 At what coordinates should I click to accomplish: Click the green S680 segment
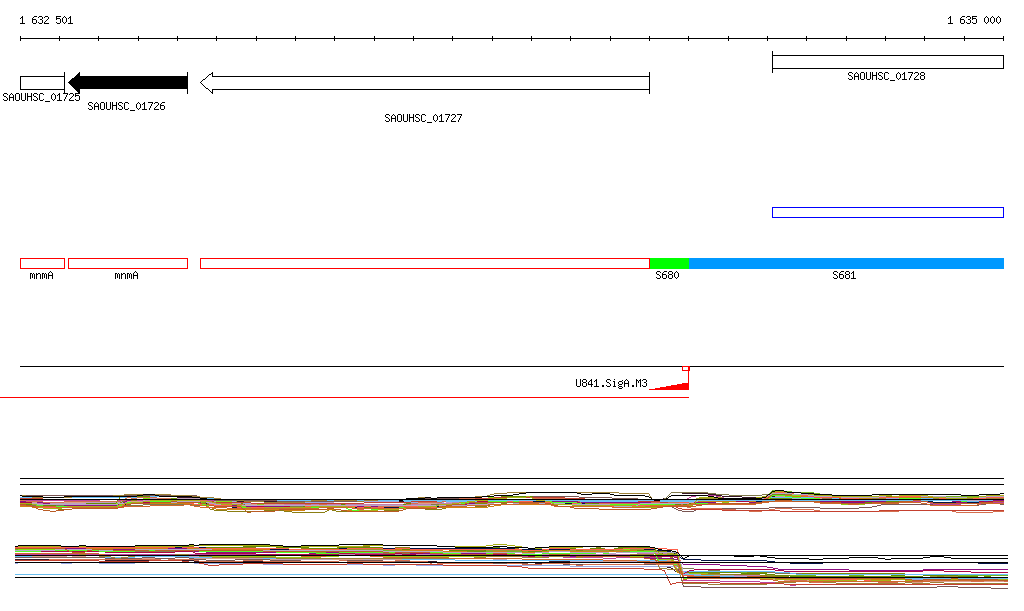(669, 263)
